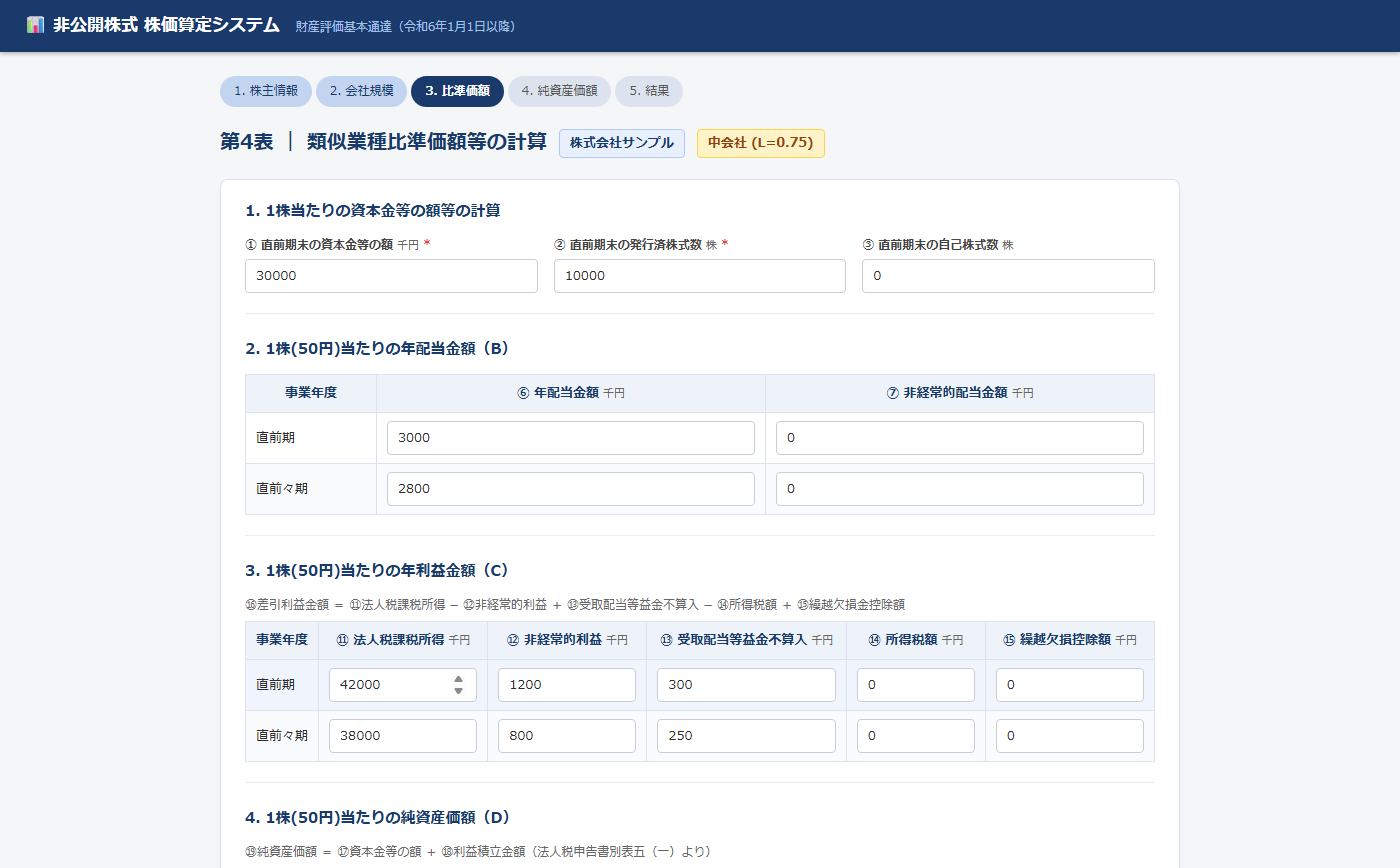Click the ⑬ 受取配当等益金不算入 column header
The height and width of the screenshot is (868, 1400).
pos(746,640)
